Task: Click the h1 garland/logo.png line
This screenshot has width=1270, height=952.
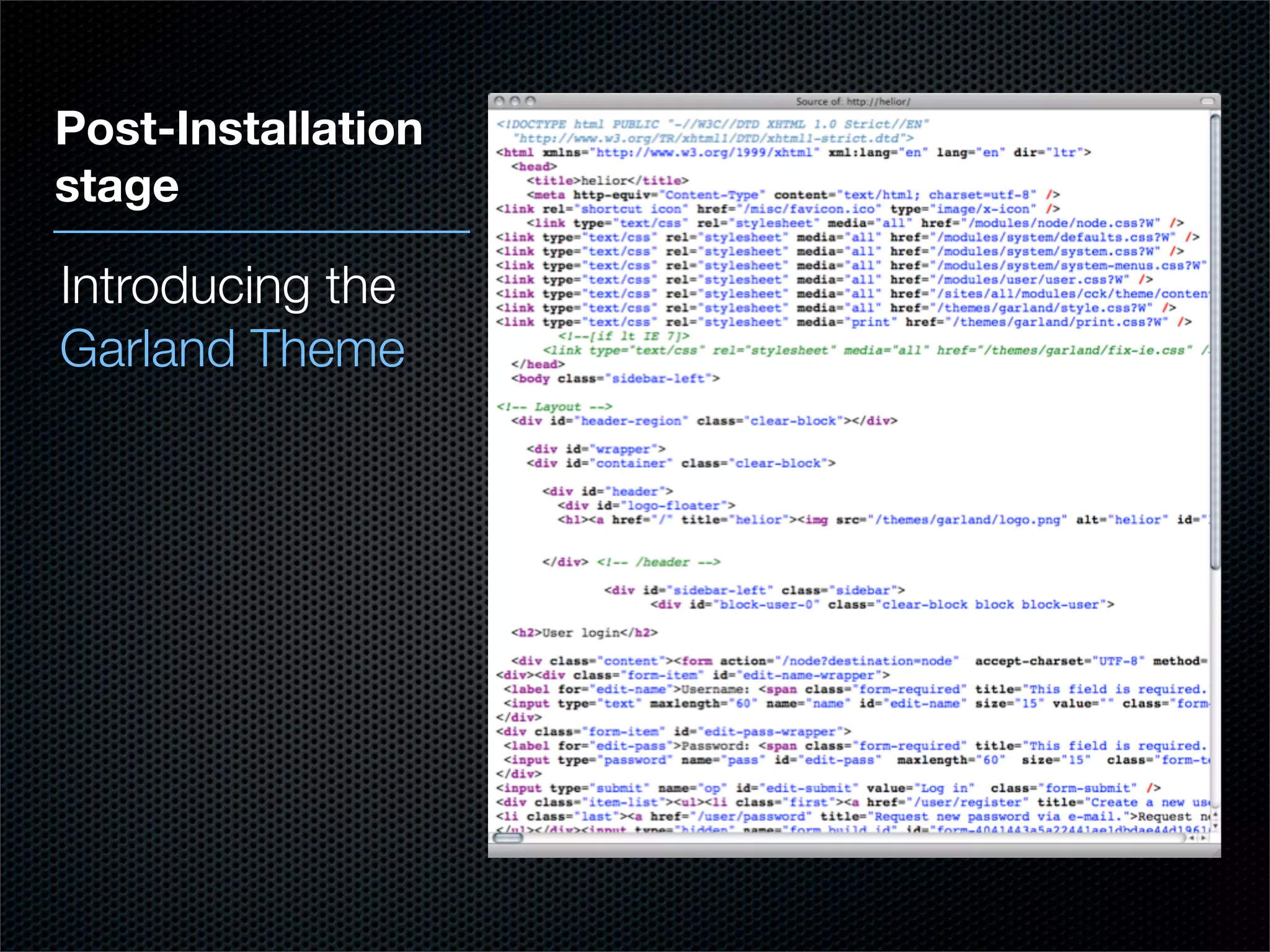Action: pos(883,520)
